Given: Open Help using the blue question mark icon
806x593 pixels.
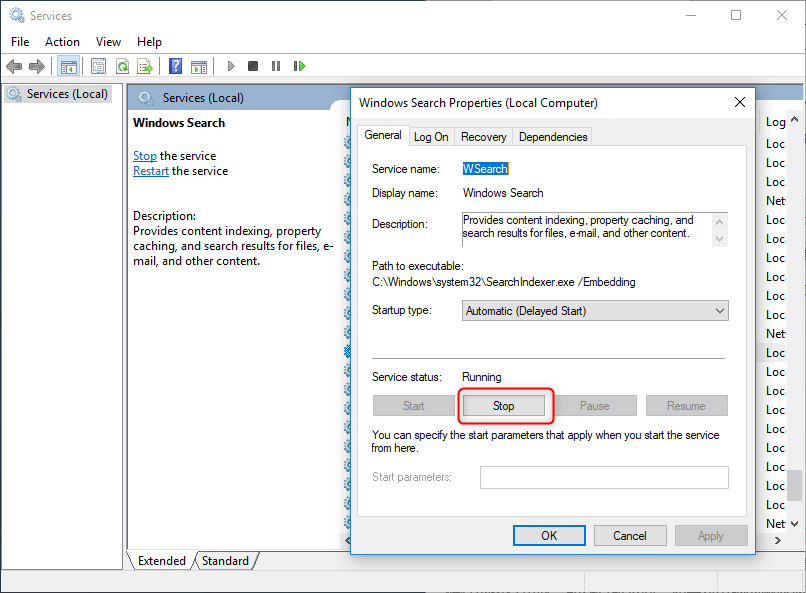Looking at the screenshot, I should click(175, 66).
